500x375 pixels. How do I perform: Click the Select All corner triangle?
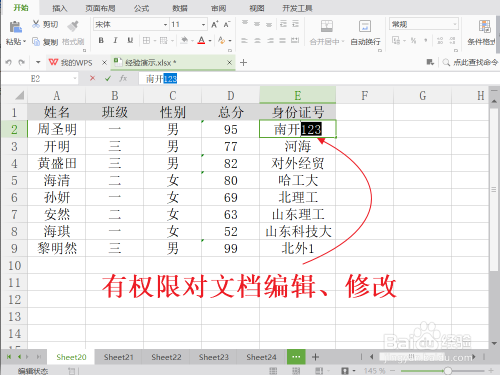(x=19, y=95)
